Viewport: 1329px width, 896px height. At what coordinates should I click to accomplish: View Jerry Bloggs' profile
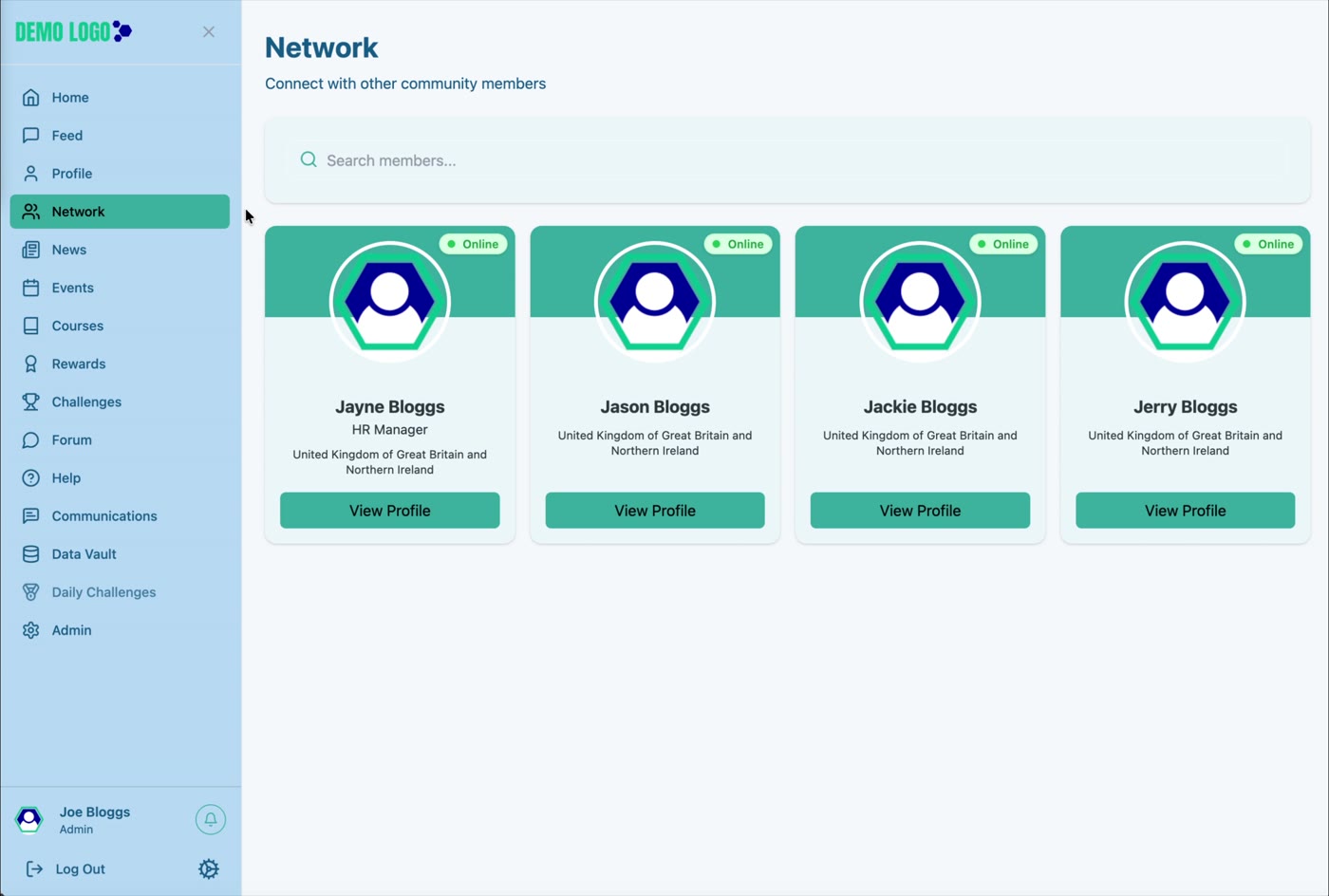click(x=1185, y=511)
